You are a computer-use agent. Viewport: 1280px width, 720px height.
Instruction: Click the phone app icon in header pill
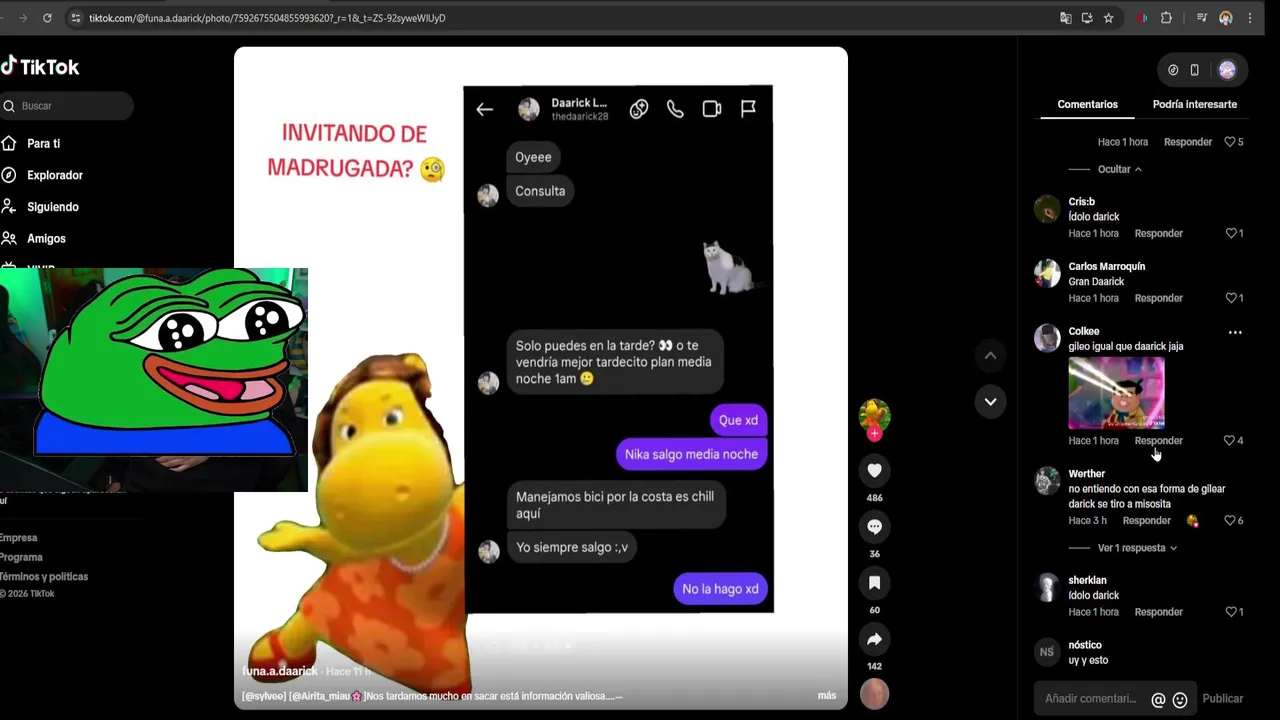pyautogui.click(x=1194, y=70)
